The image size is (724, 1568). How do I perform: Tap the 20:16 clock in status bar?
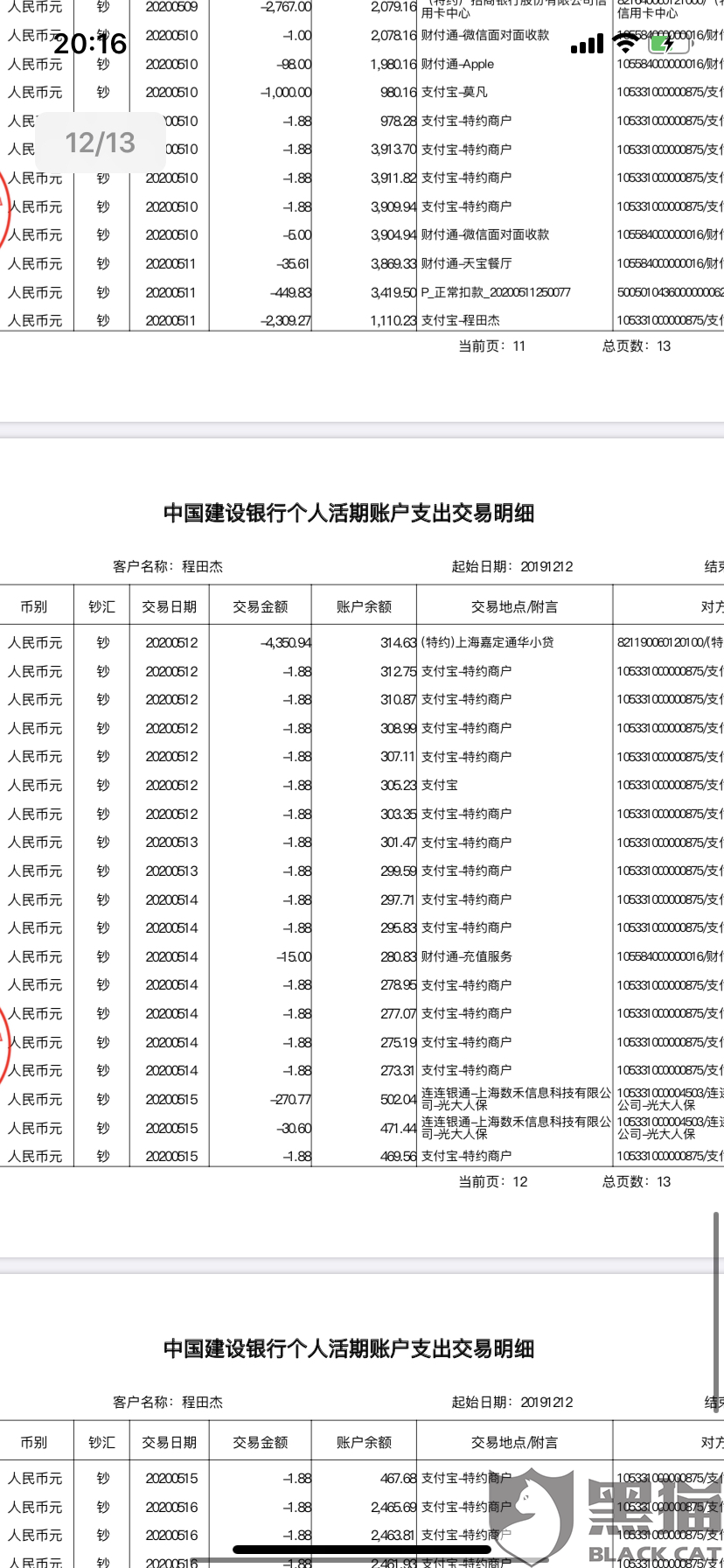tap(91, 44)
